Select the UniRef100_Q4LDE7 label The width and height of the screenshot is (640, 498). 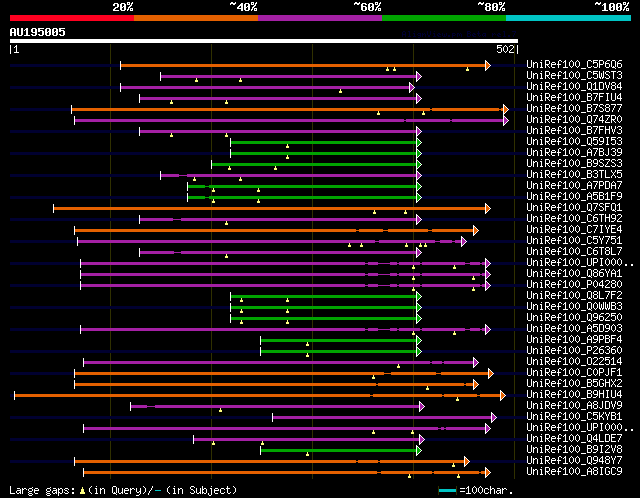point(574,439)
